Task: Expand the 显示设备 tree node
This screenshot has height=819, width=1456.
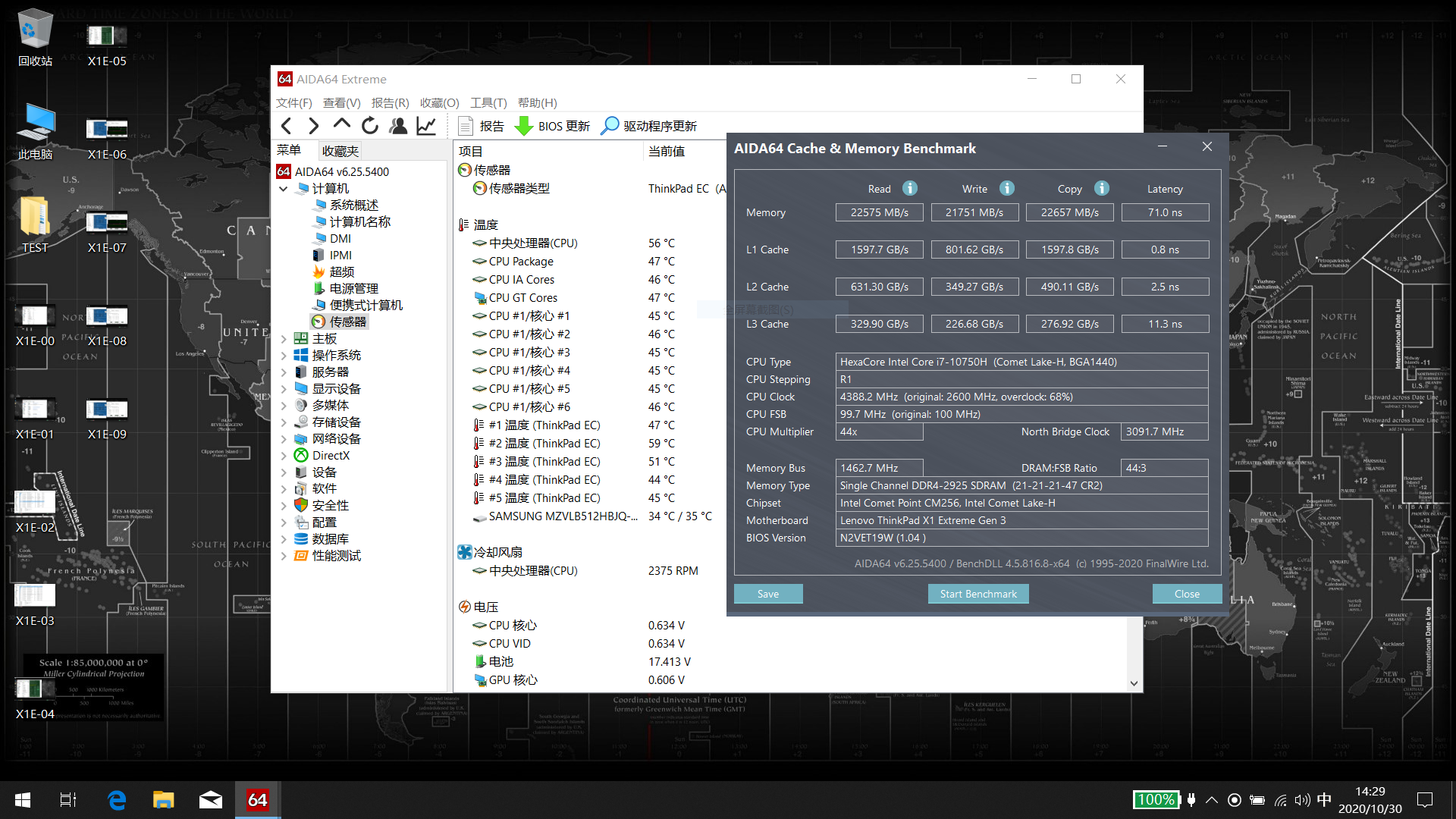Action: tap(284, 389)
